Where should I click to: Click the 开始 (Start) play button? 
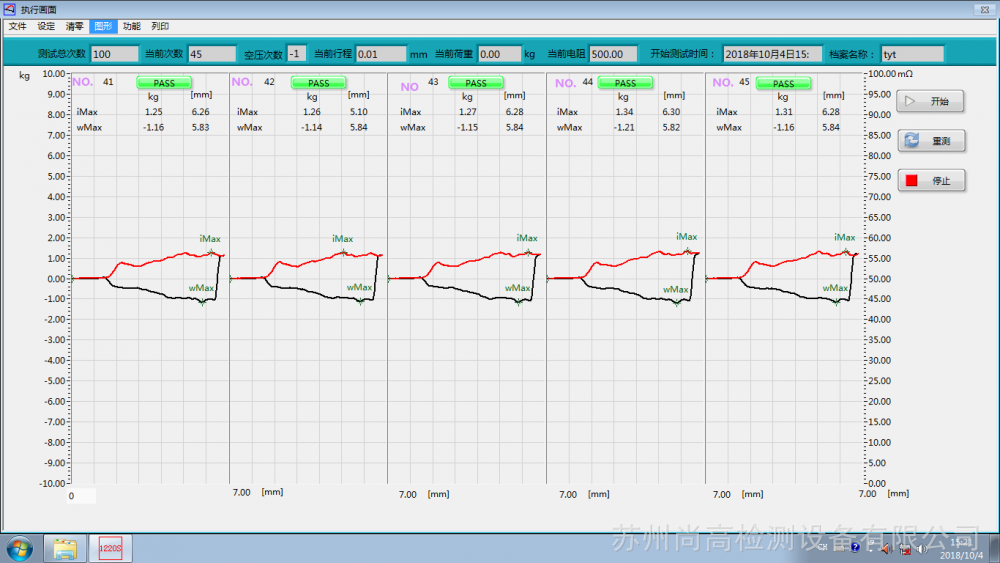click(930, 102)
